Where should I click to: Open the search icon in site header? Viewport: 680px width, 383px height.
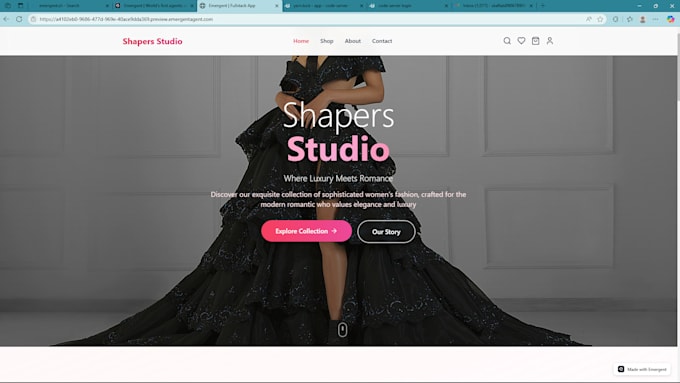pyautogui.click(x=507, y=41)
